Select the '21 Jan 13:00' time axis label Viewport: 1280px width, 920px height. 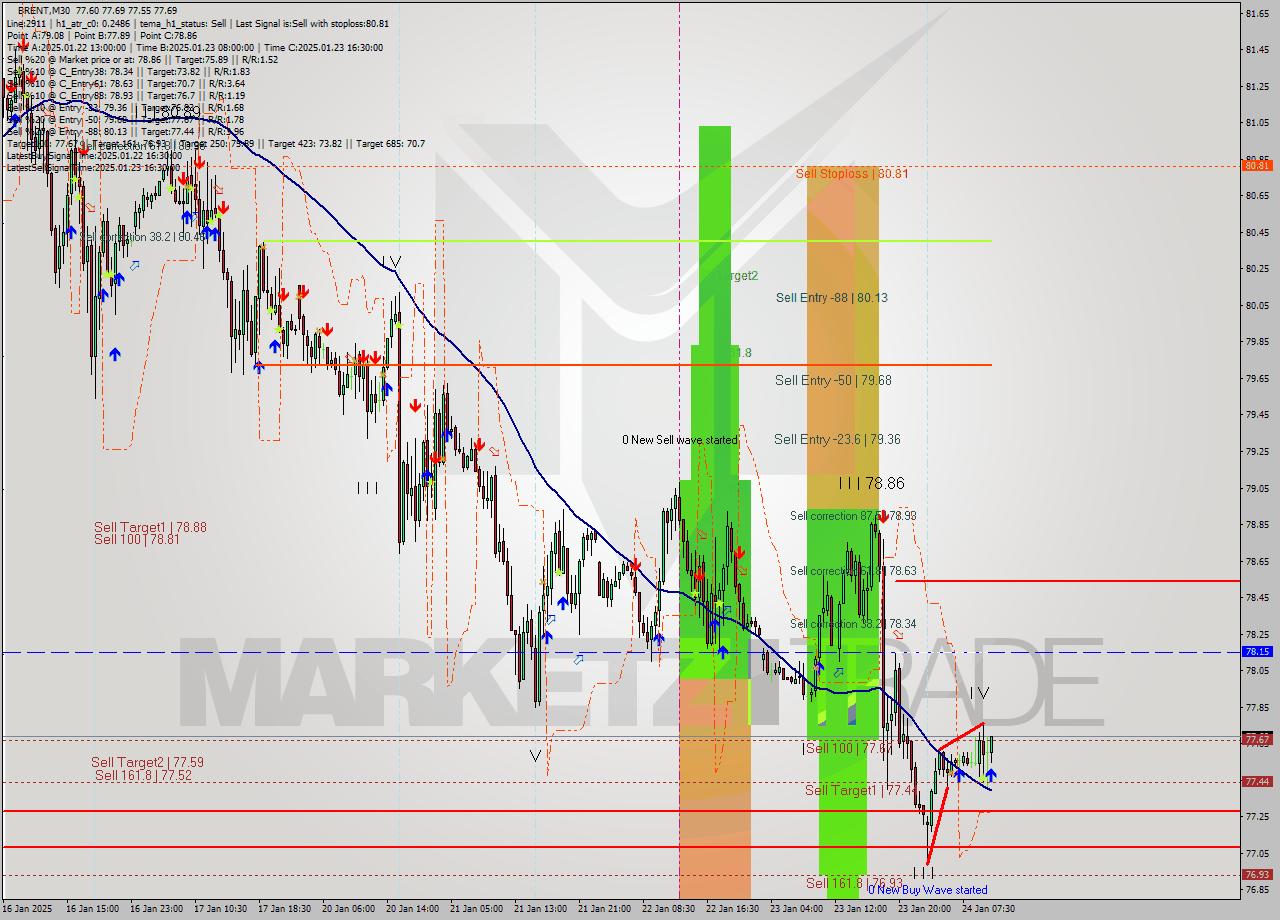(x=541, y=909)
